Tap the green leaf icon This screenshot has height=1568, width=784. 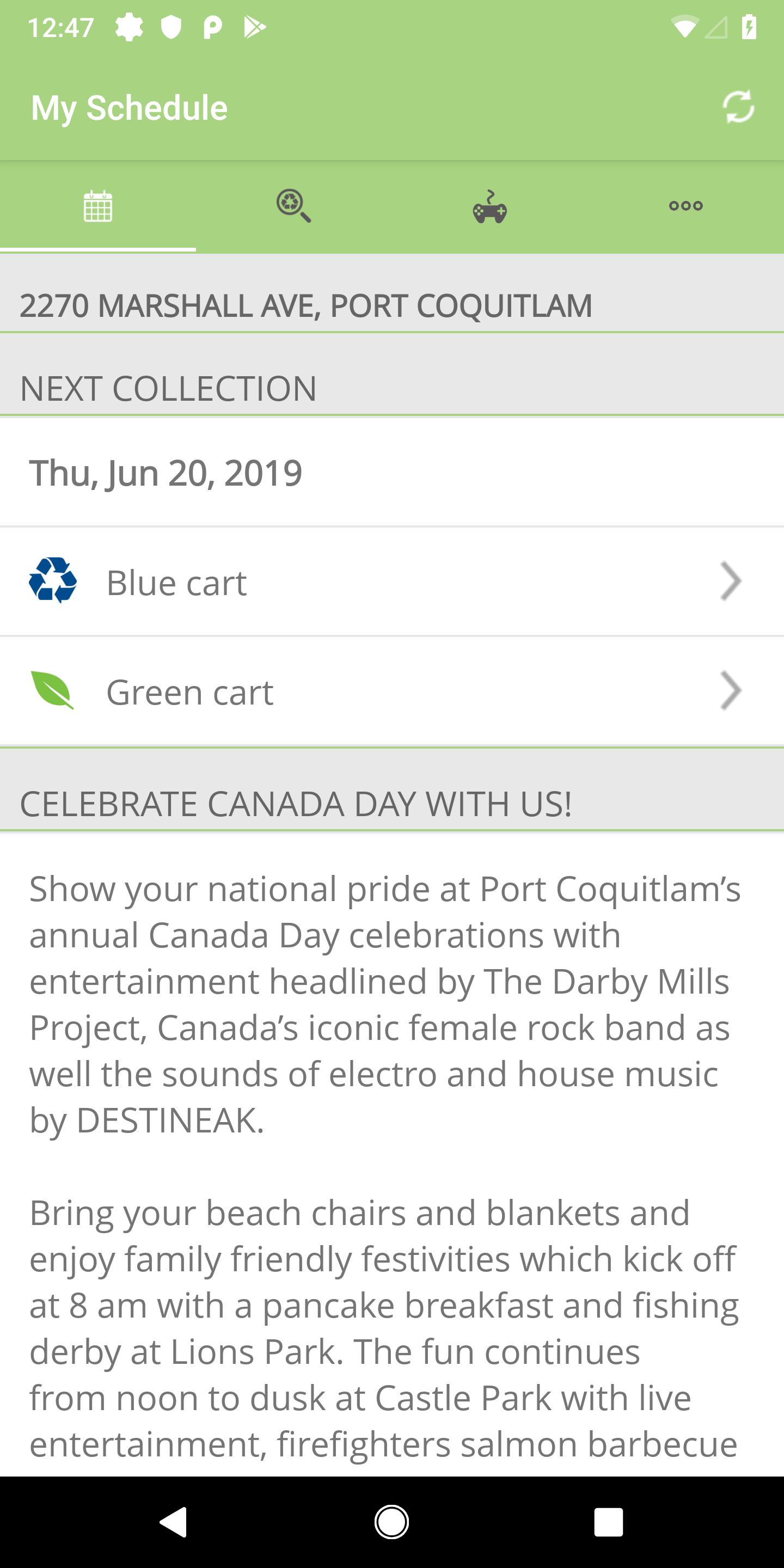[53, 690]
